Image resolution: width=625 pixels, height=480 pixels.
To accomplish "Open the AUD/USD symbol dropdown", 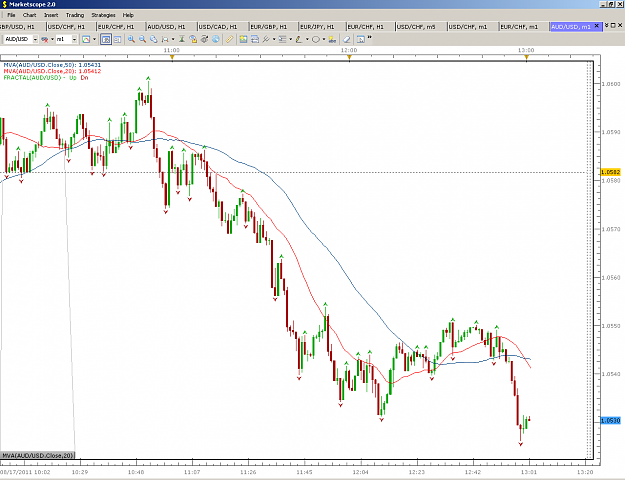I will coord(35,39).
